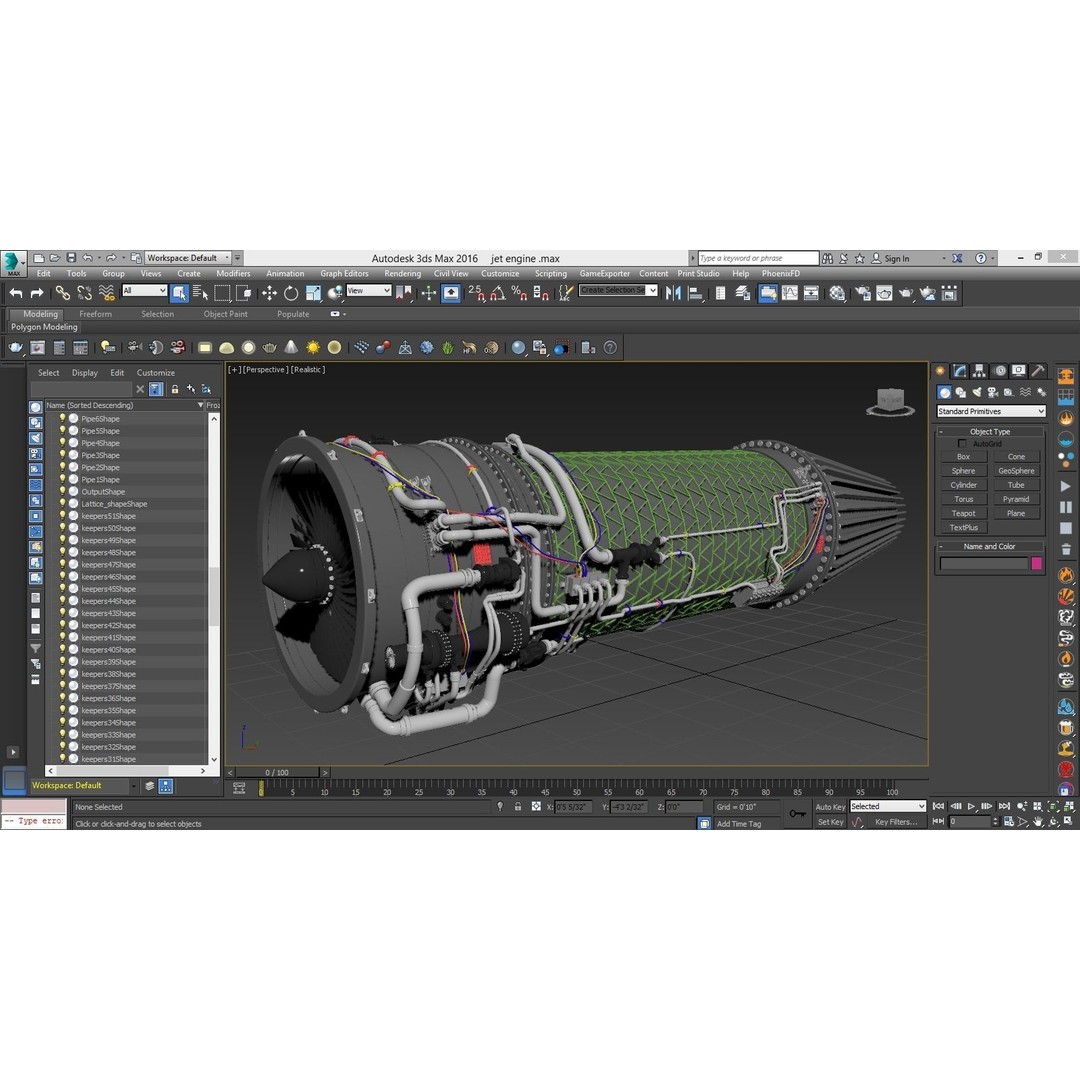
Task: Open the selection filter All dropdown
Action: (145, 291)
